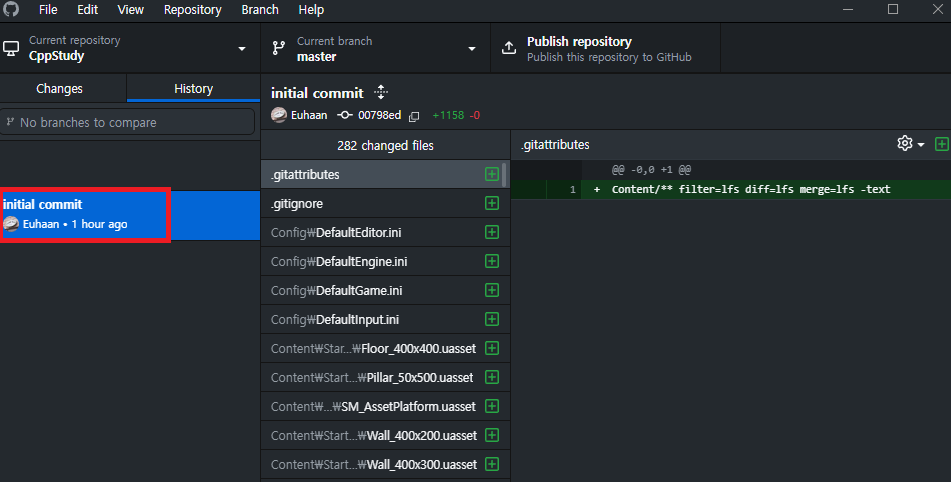
Task: Click the added-file icon in diff header
Action: [x=941, y=144]
